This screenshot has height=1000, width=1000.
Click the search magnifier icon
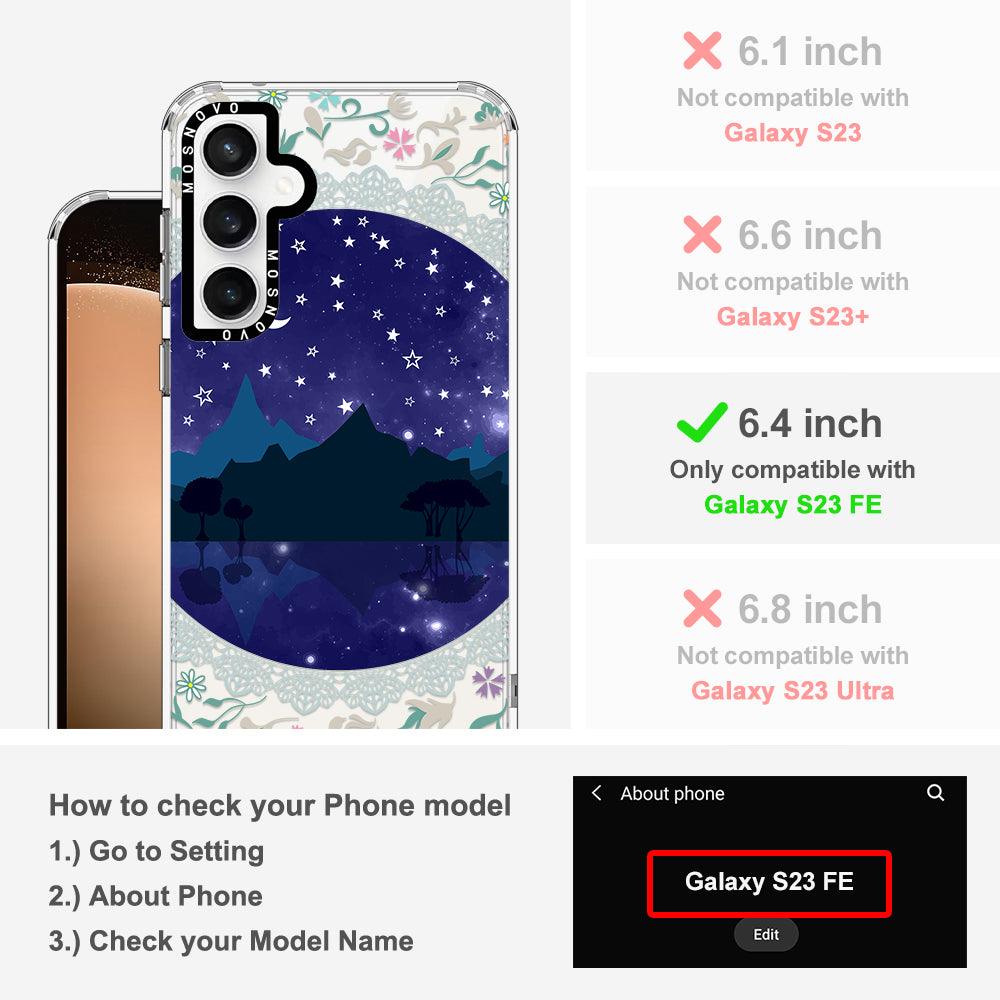click(x=935, y=793)
